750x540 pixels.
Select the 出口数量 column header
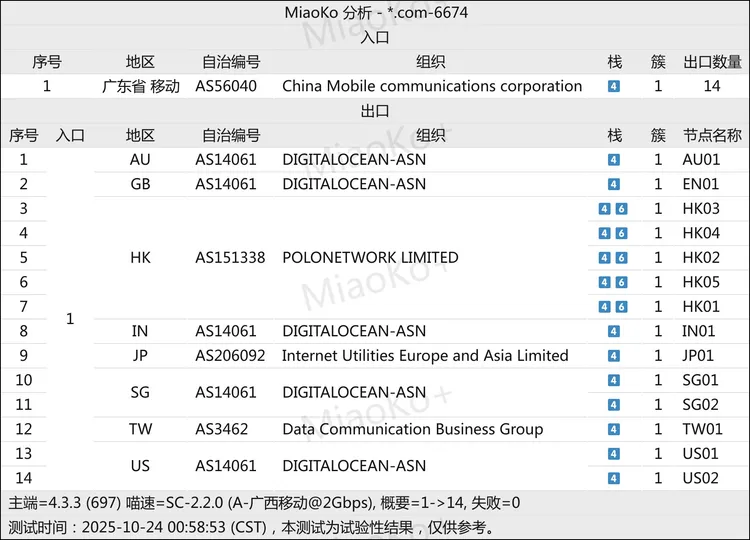pos(711,62)
